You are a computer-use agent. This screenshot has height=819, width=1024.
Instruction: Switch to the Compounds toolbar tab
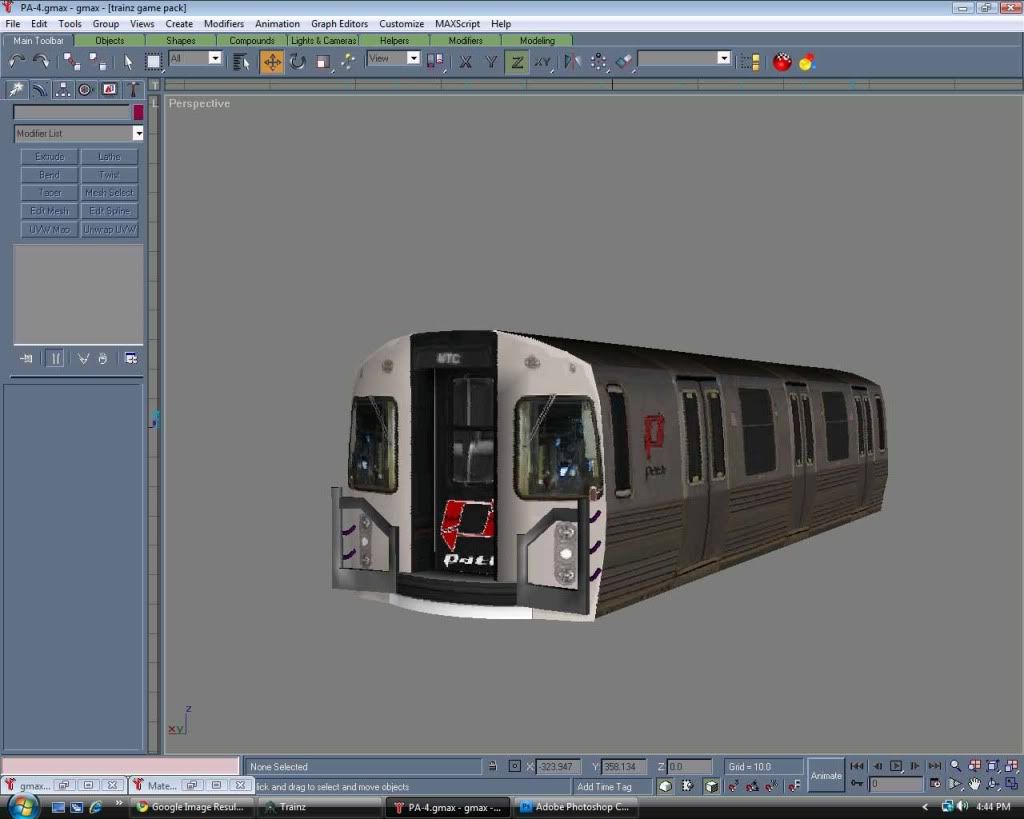[x=251, y=40]
